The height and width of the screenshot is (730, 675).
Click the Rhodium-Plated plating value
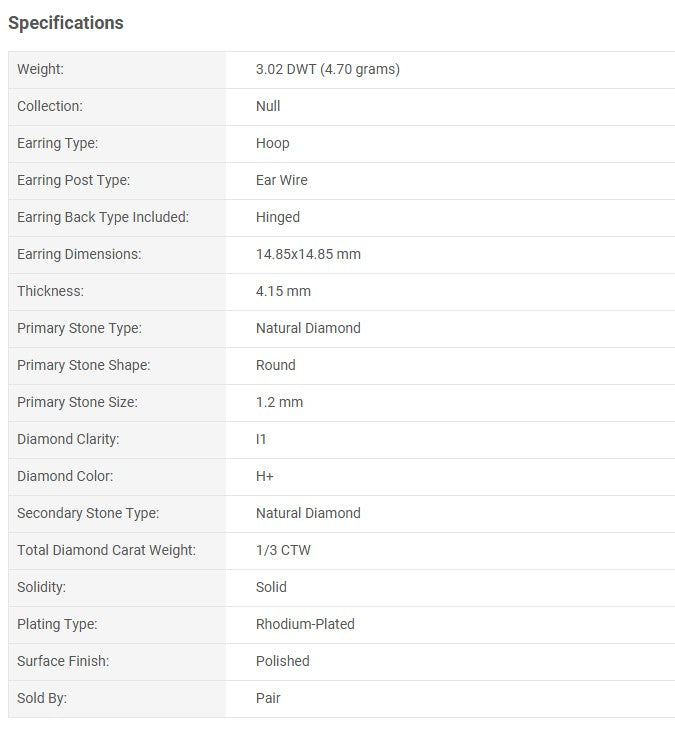point(305,624)
